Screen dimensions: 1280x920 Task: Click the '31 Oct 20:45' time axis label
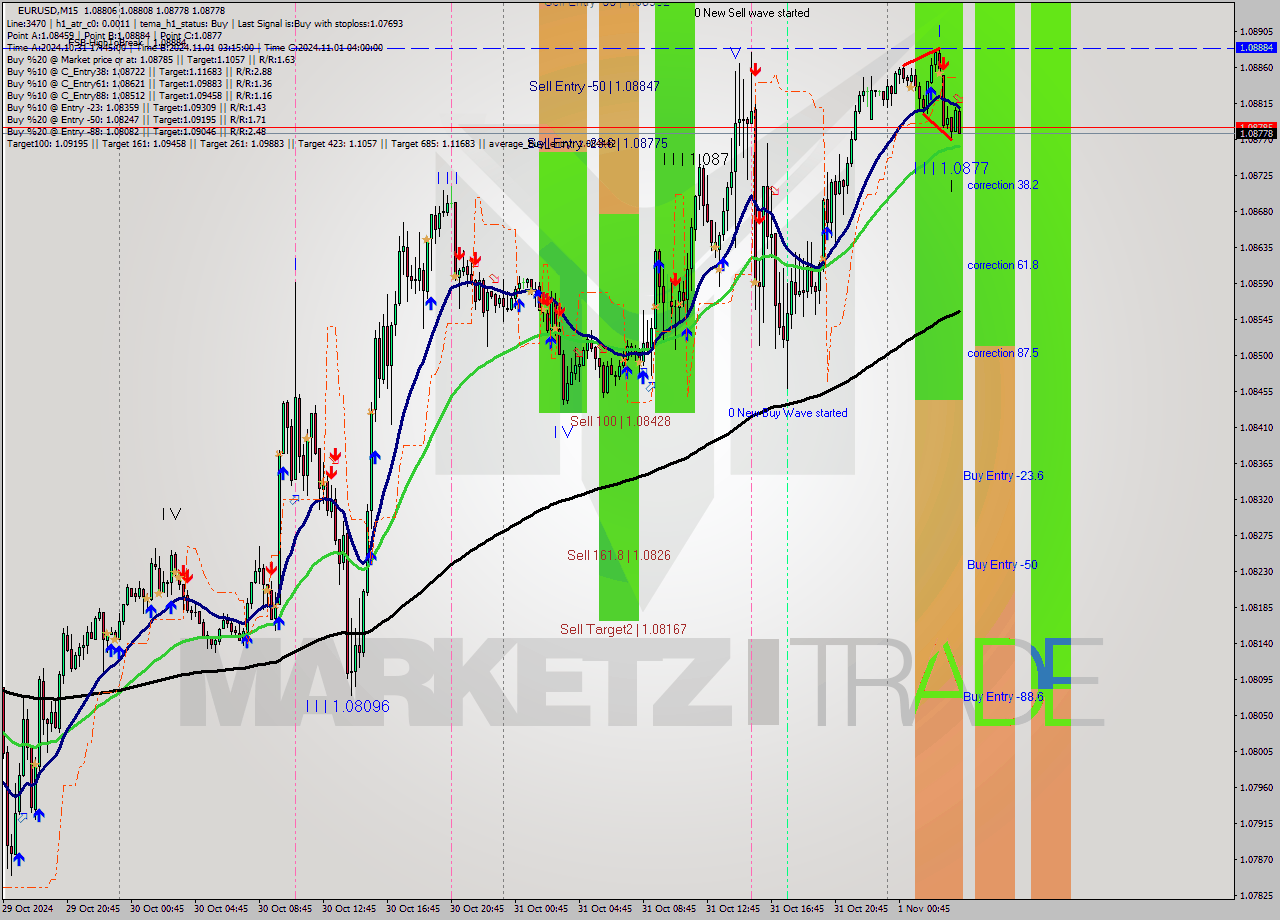860,909
